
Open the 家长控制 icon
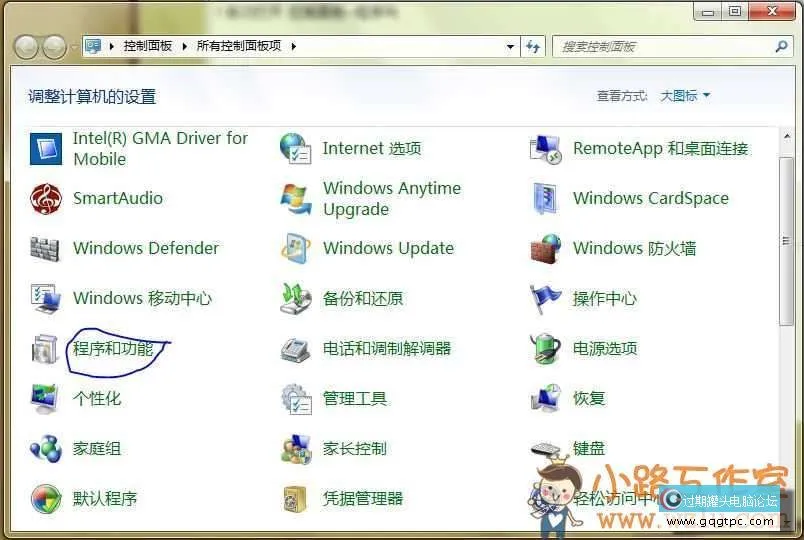point(296,449)
